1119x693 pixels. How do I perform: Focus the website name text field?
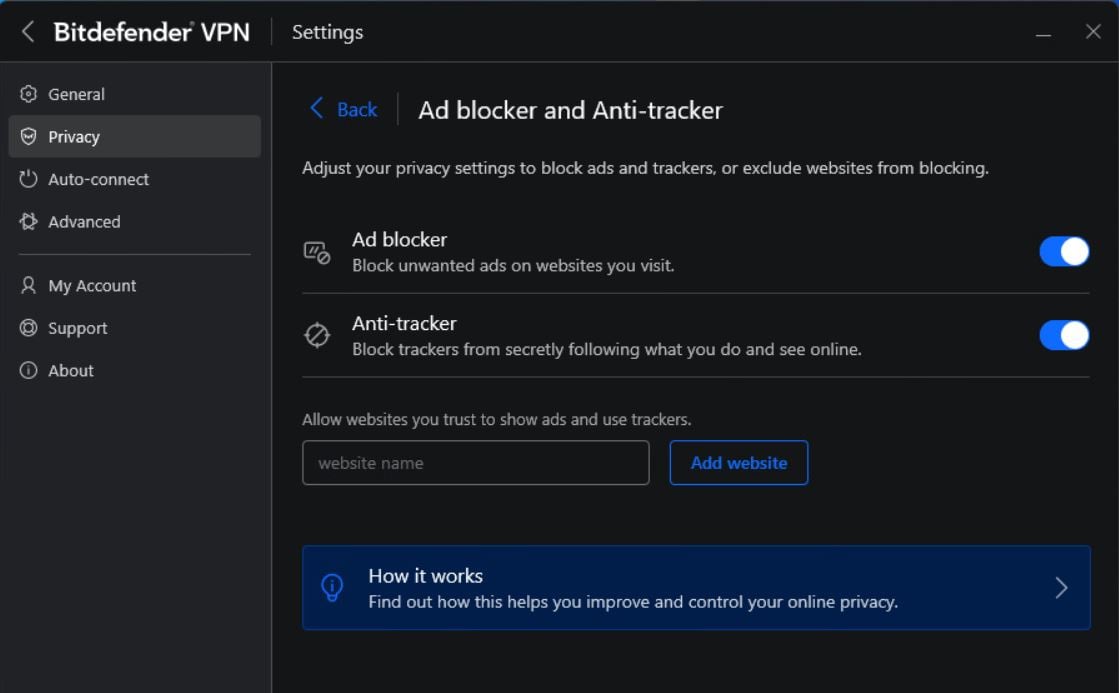click(x=475, y=463)
